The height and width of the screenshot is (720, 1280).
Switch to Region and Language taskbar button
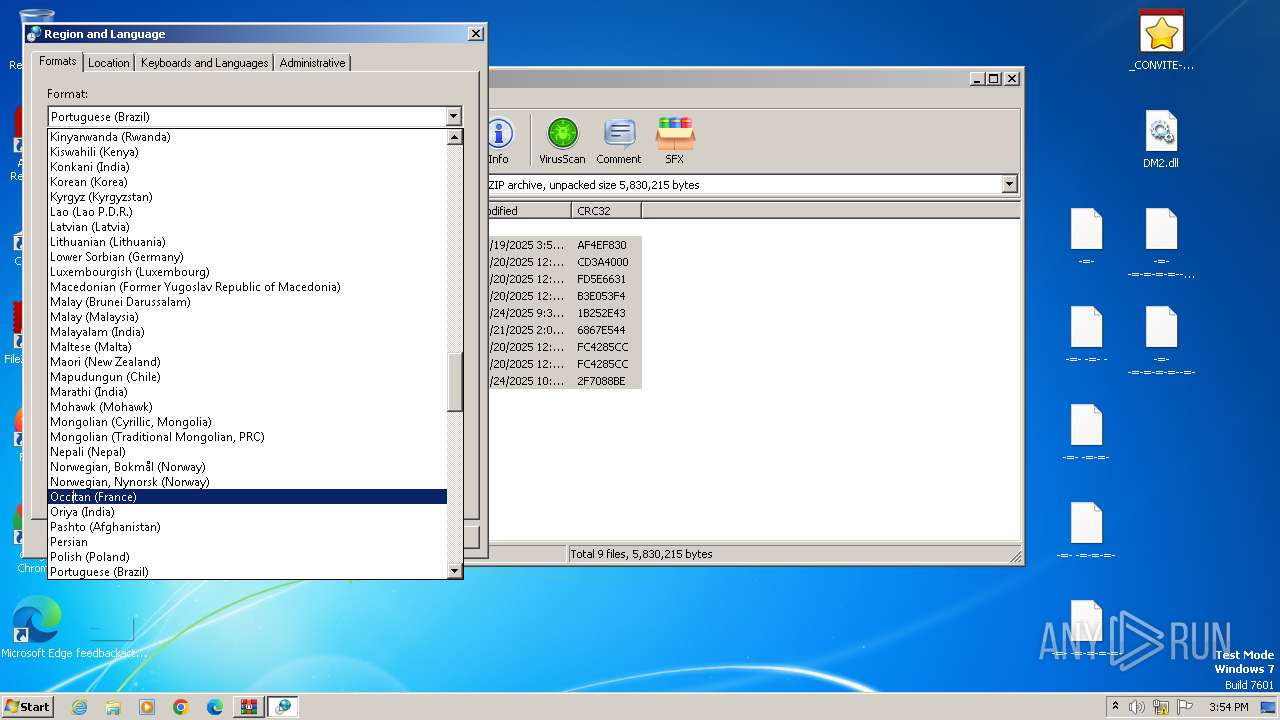point(283,707)
